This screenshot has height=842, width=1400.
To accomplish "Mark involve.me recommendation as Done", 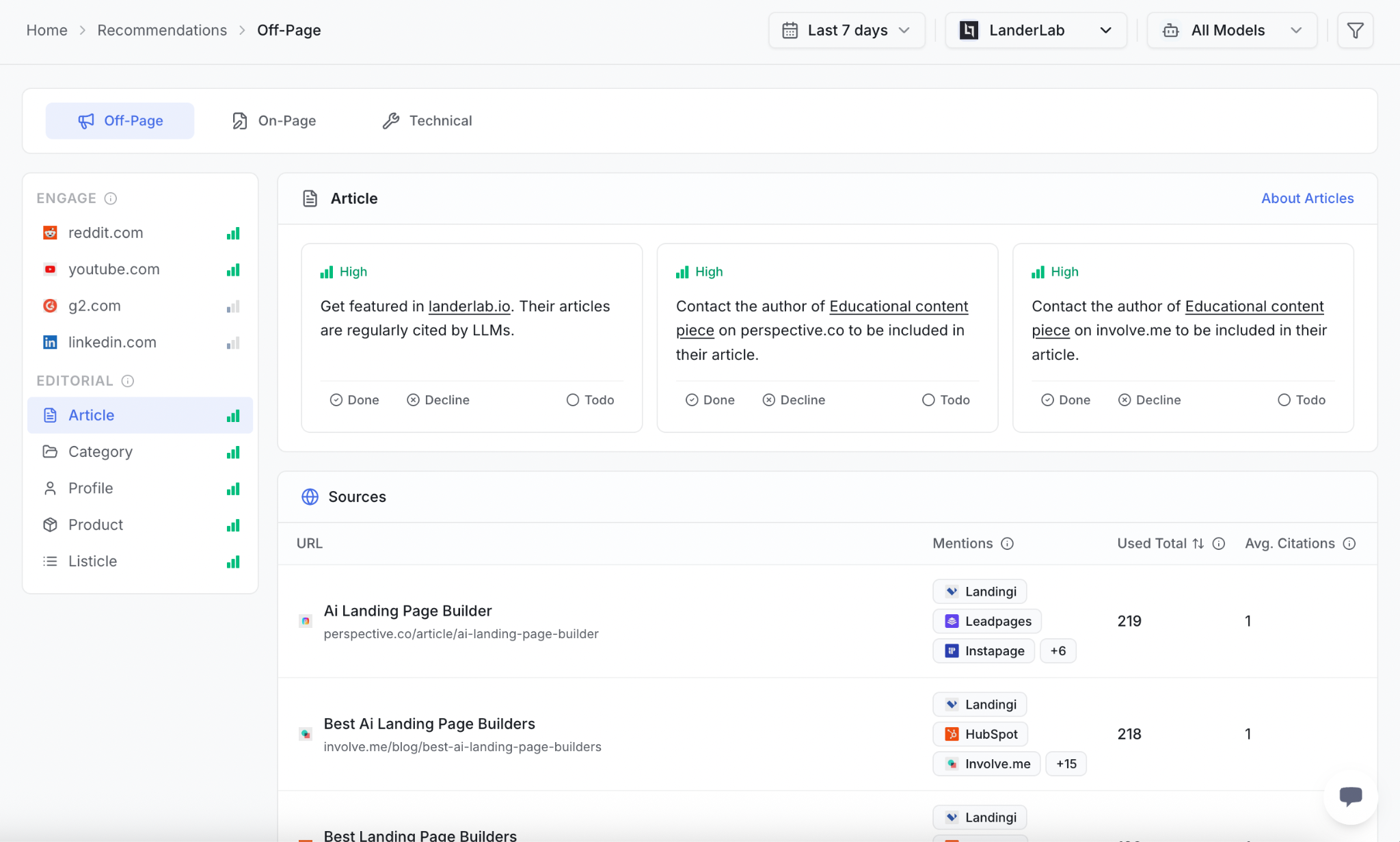I will pyautogui.click(x=1066, y=400).
